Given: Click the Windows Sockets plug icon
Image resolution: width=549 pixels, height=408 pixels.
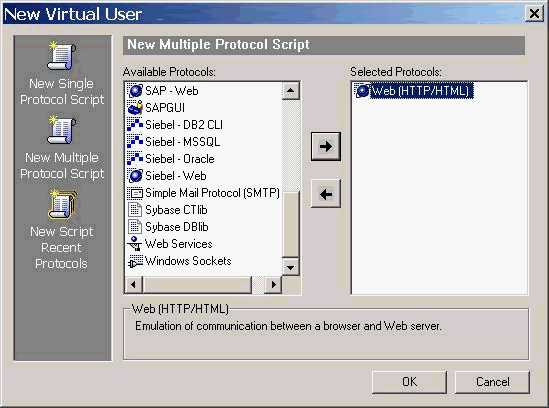Looking at the screenshot, I should pyautogui.click(x=135, y=261).
